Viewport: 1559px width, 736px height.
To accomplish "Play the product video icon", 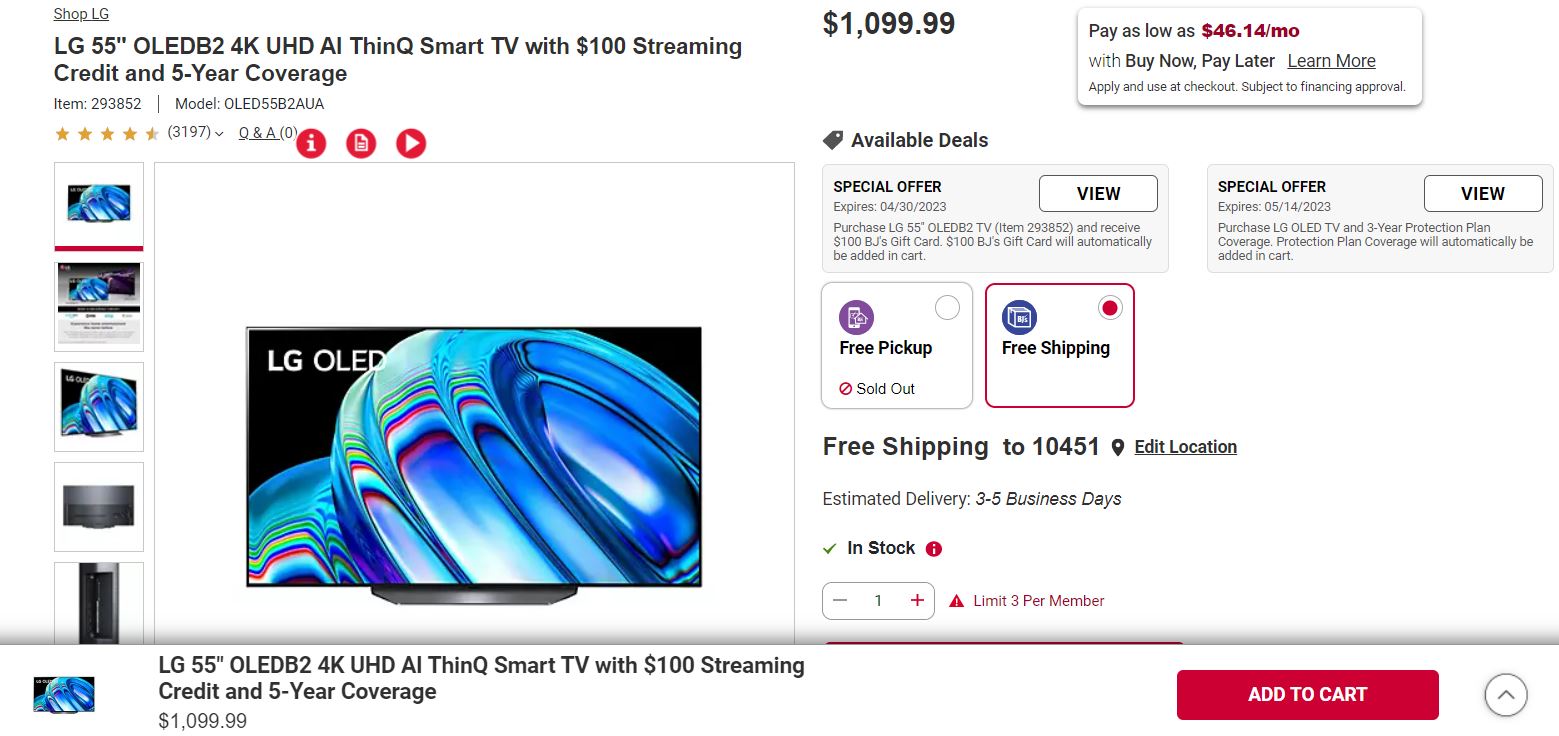I will tap(410, 143).
